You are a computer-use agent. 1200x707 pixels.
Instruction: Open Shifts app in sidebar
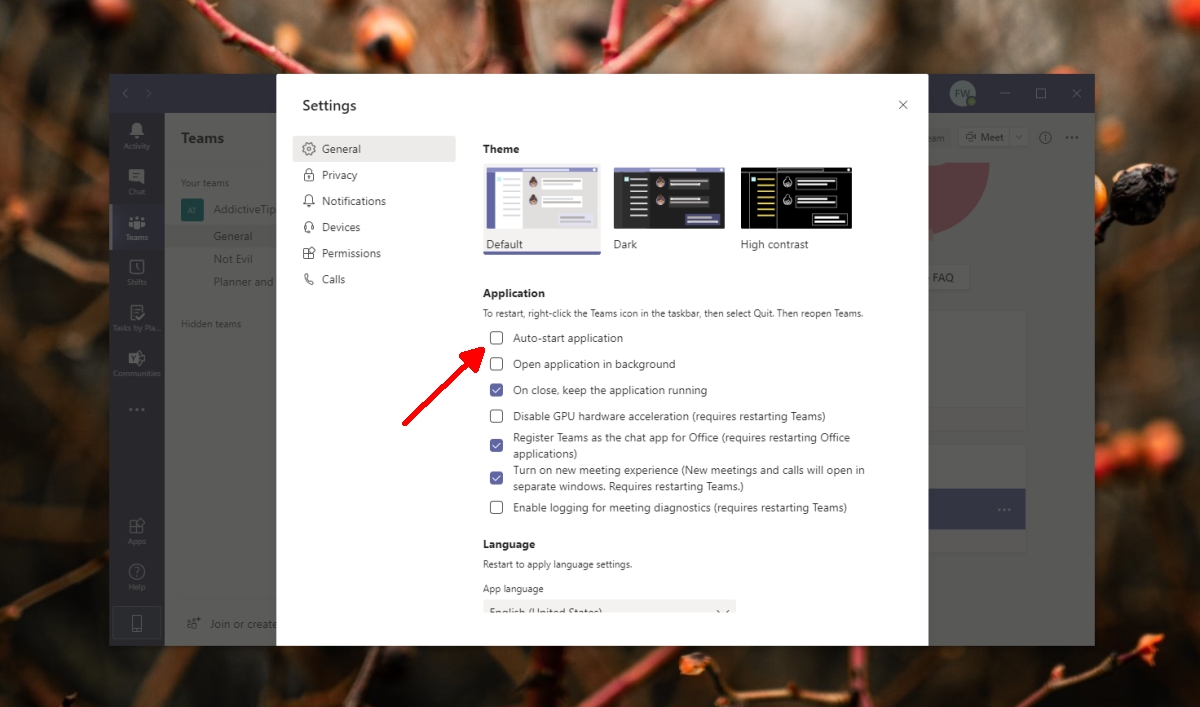137,272
